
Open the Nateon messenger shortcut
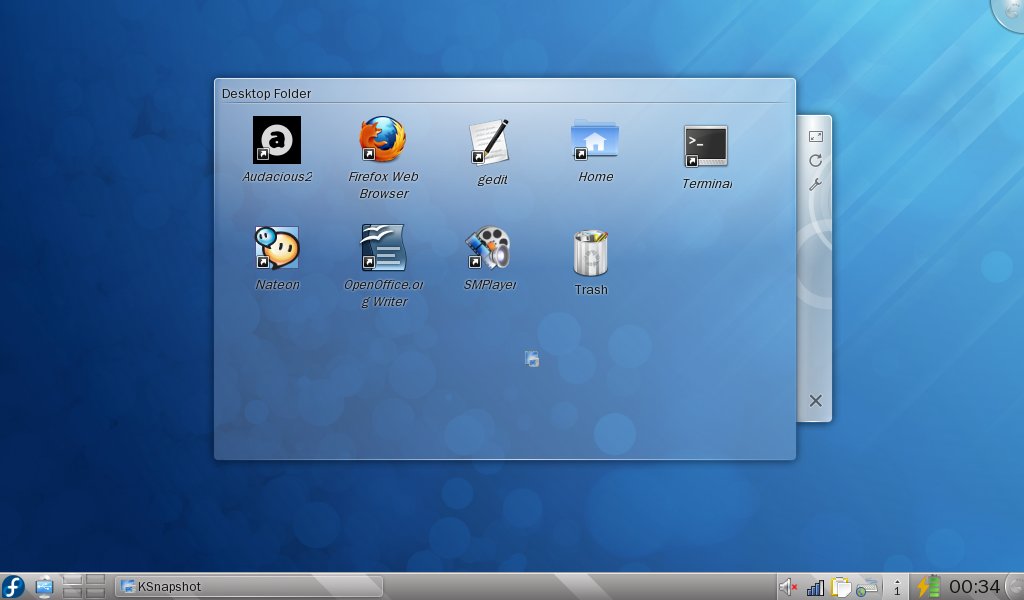(277, 247)
